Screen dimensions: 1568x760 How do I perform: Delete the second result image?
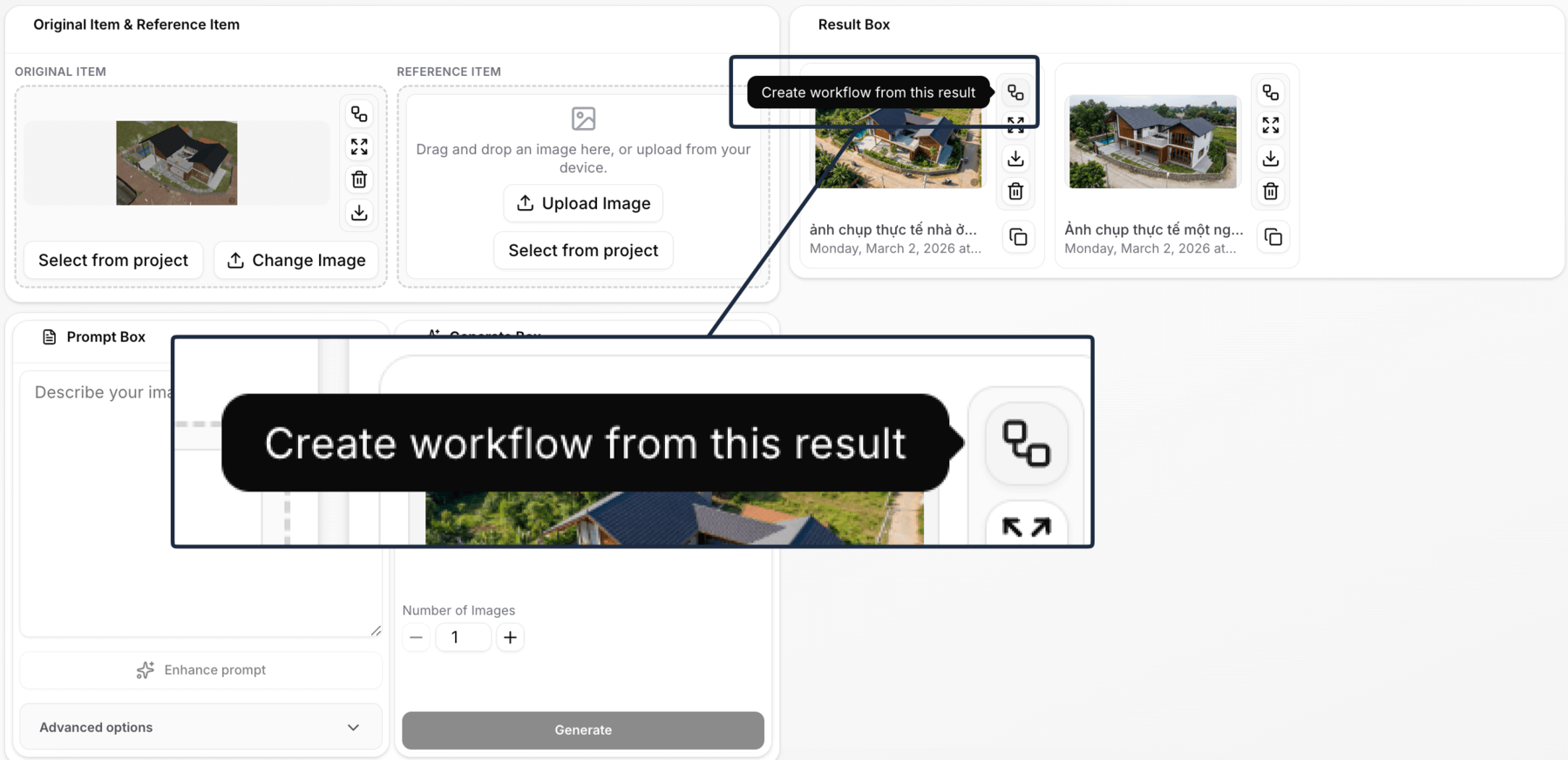tap(1271, 191)
